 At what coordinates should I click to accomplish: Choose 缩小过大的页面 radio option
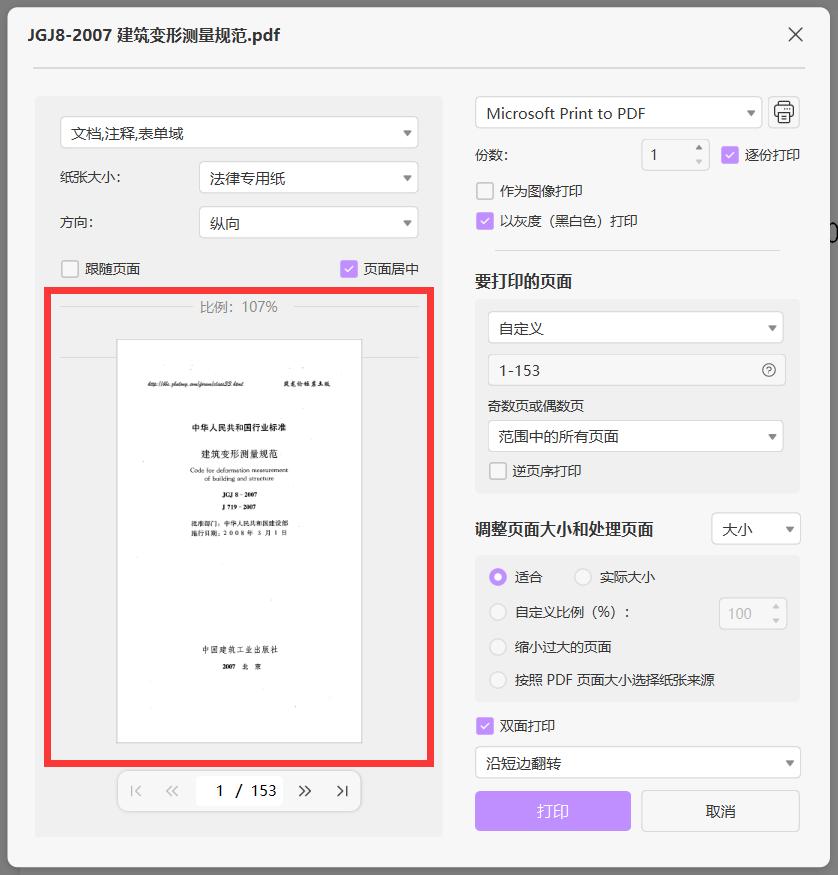pos(497,647)
